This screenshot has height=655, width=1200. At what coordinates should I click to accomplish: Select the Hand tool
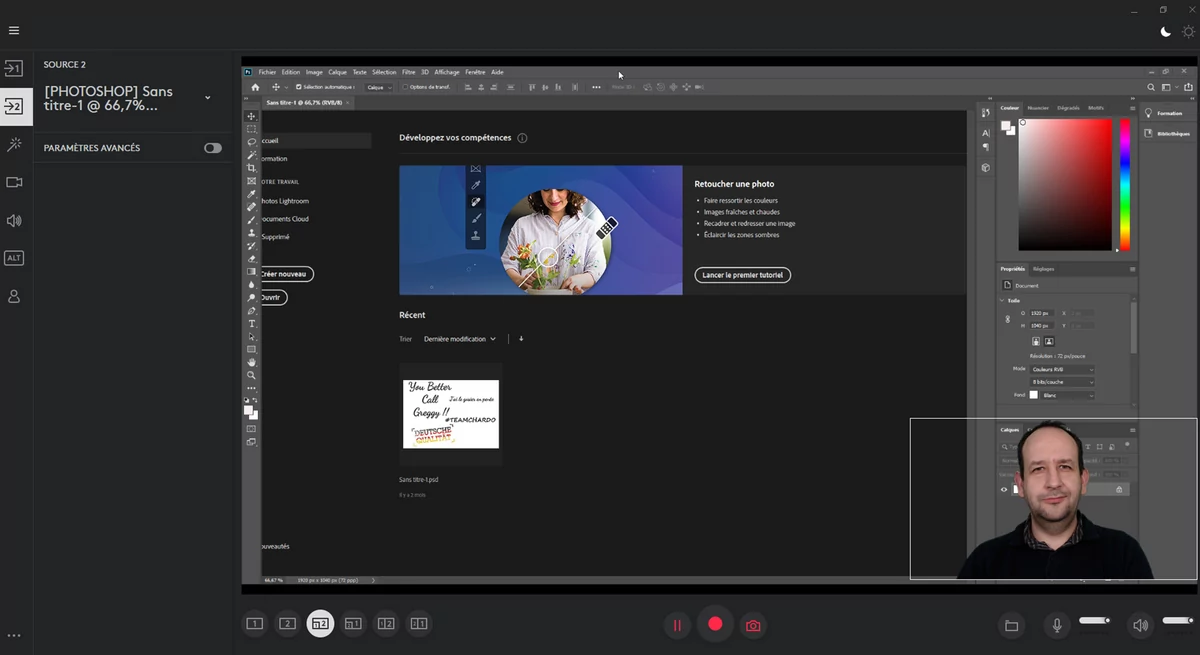(x=252, y=362)
